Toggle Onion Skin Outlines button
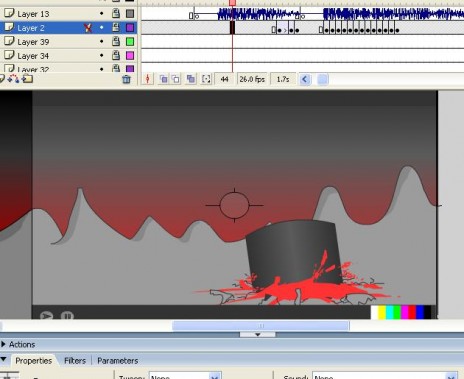This screenshot has height=379, width=464. click(176, 79)
